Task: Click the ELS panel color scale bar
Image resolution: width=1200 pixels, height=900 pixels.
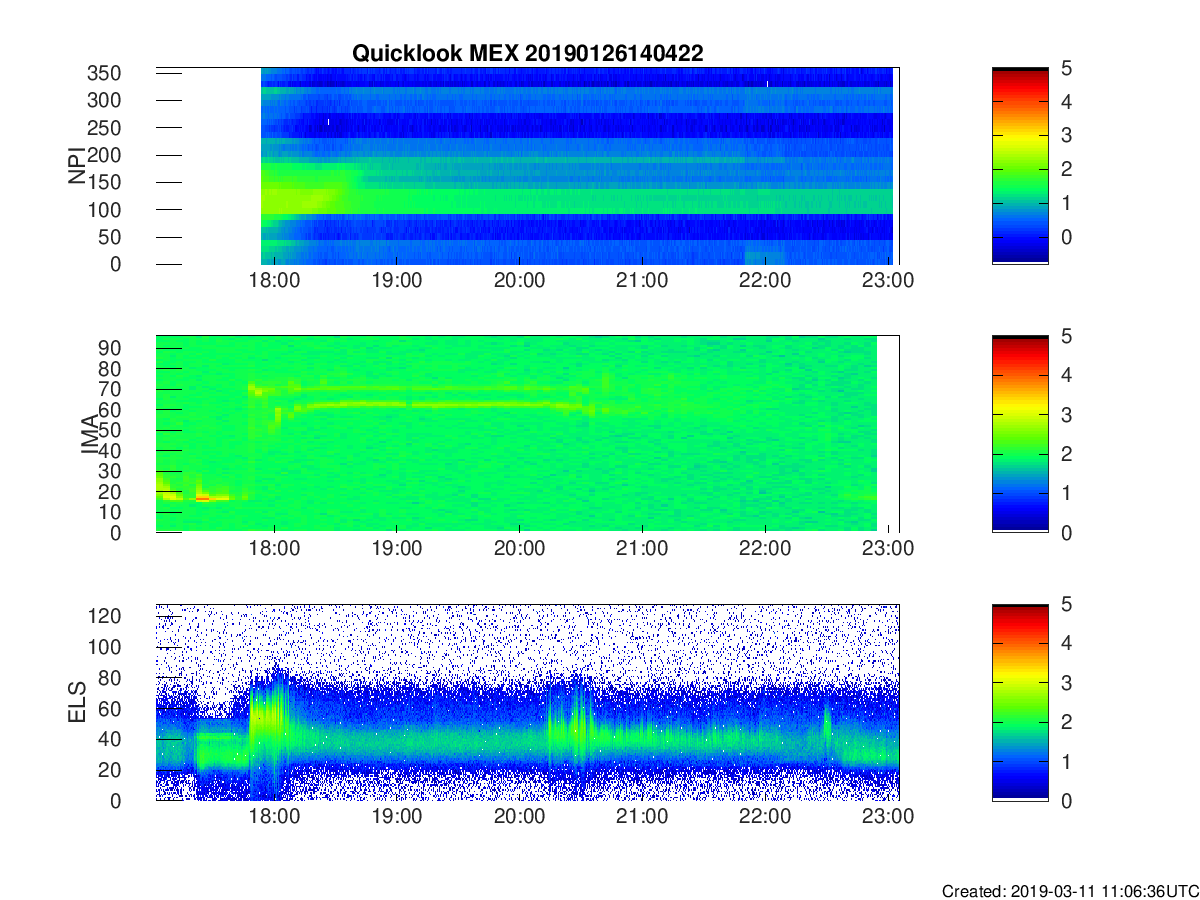Action: [x=1020, y=702]
